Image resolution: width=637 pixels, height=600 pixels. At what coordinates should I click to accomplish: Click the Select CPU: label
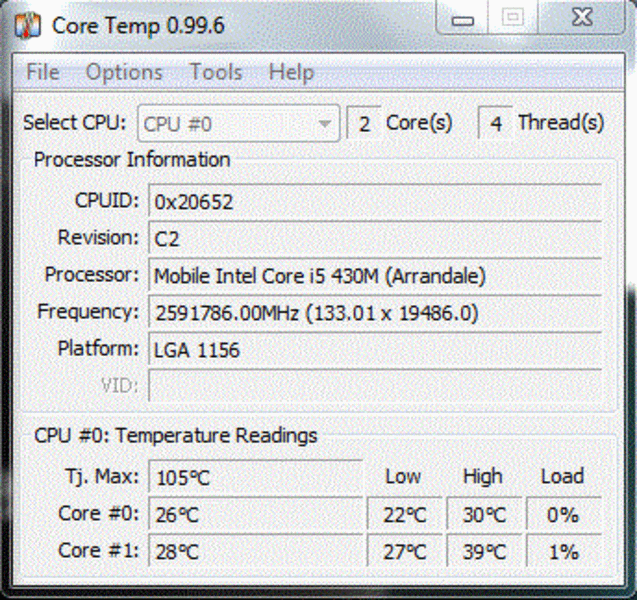tap(75, 123)
